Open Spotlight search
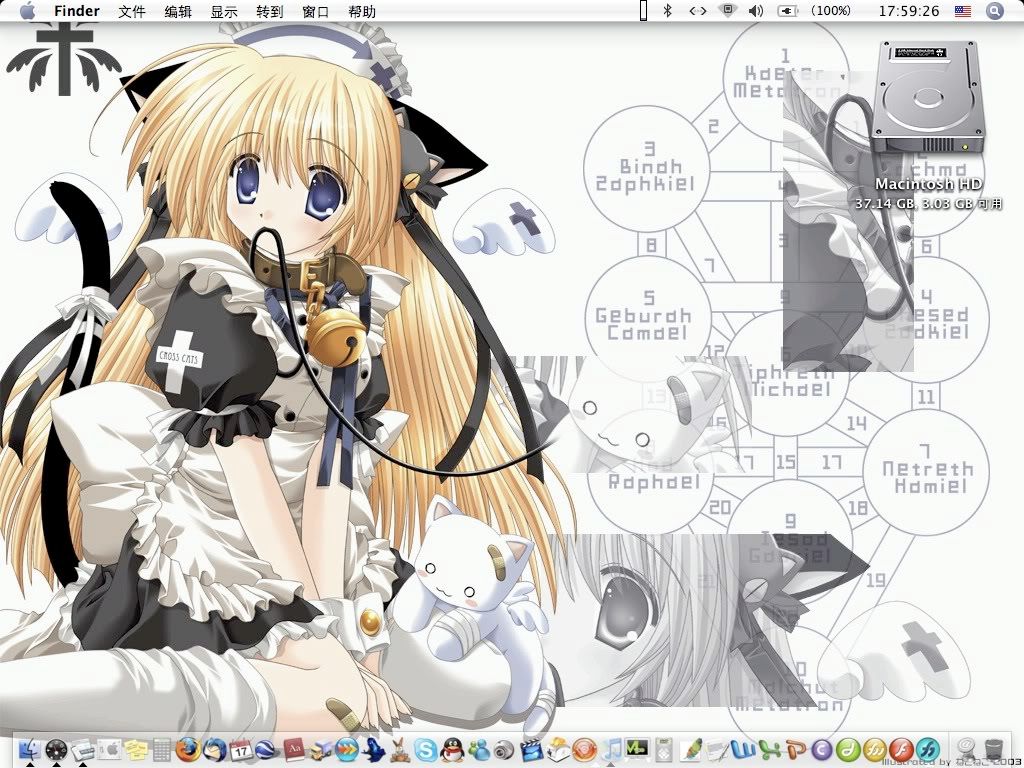Viewport: 1024px width, 768px height. pos(995,11)
